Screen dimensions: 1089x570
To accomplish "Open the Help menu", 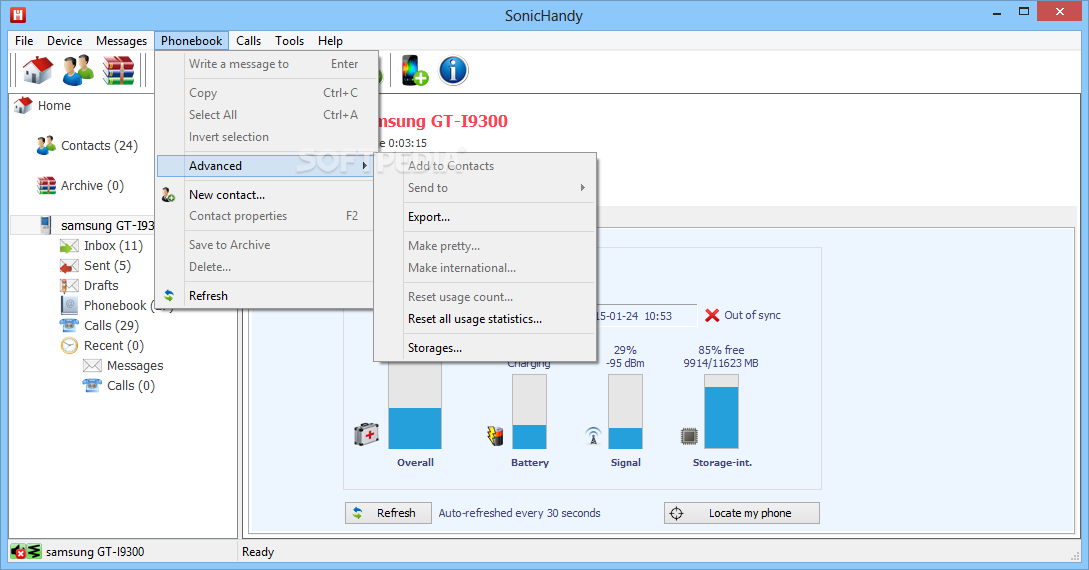I will (x=331, y=41).
